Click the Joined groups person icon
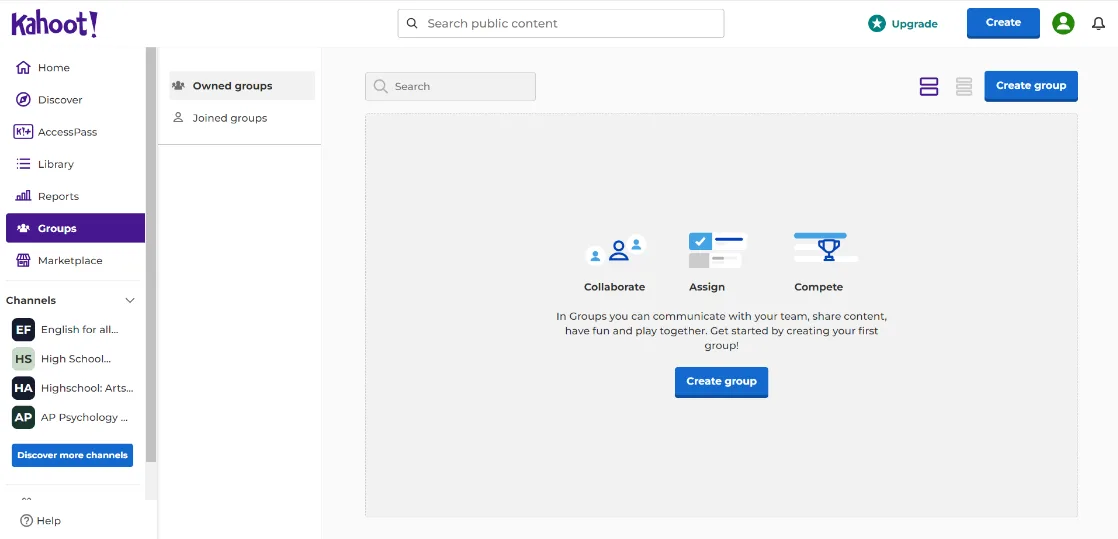The image size is (1118, 539). pyautogui.click(x=178, y=118)
